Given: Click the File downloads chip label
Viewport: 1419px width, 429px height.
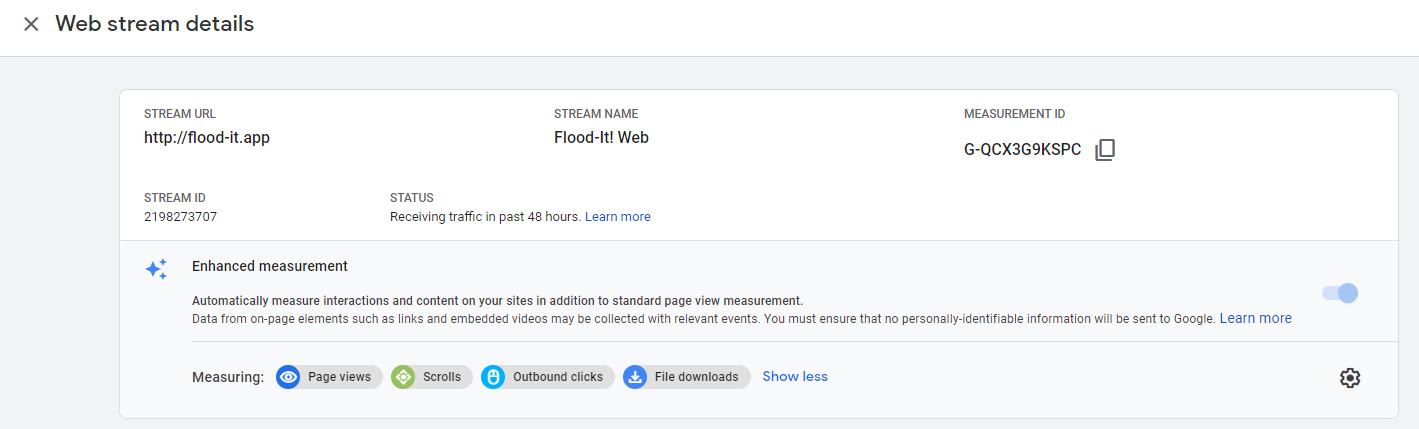Looking at the screenshot, I should point(696,377).
